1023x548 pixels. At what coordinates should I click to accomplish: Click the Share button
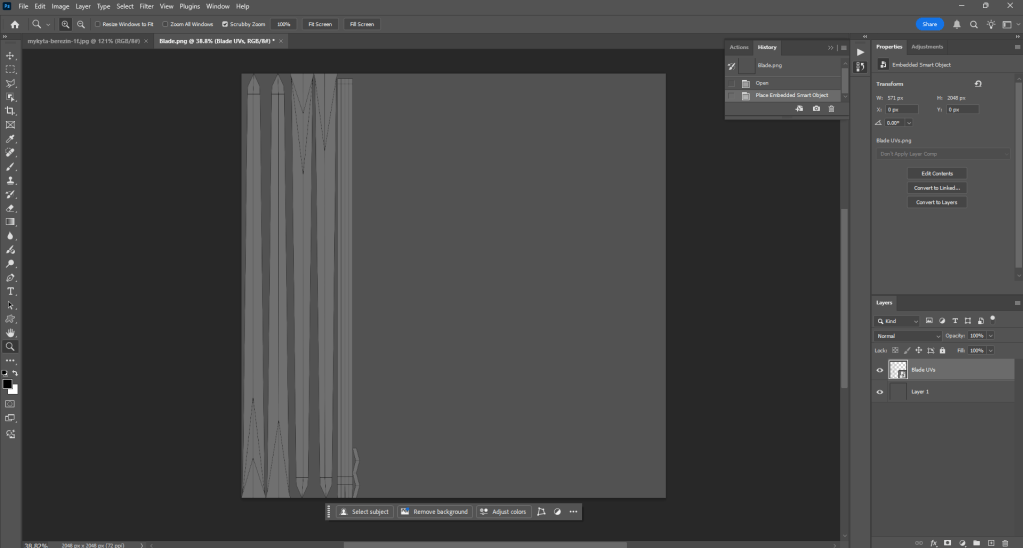point(929,23)
